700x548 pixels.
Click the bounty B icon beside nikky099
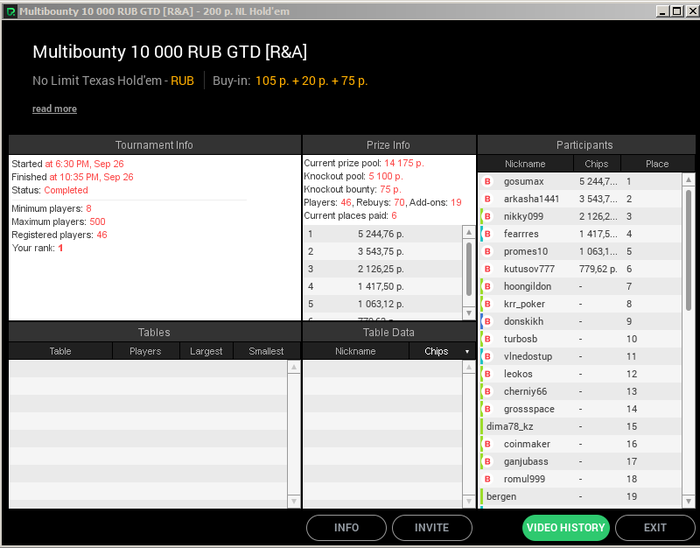488,216
